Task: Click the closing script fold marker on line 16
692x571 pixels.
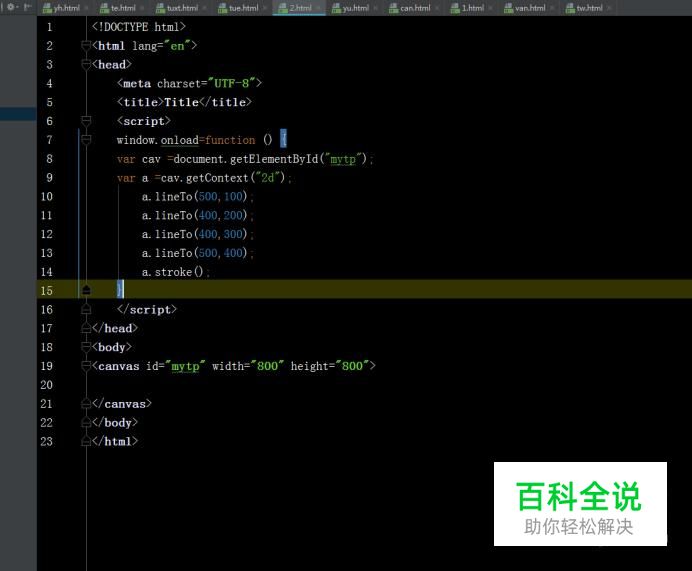Action: (86, 309)
